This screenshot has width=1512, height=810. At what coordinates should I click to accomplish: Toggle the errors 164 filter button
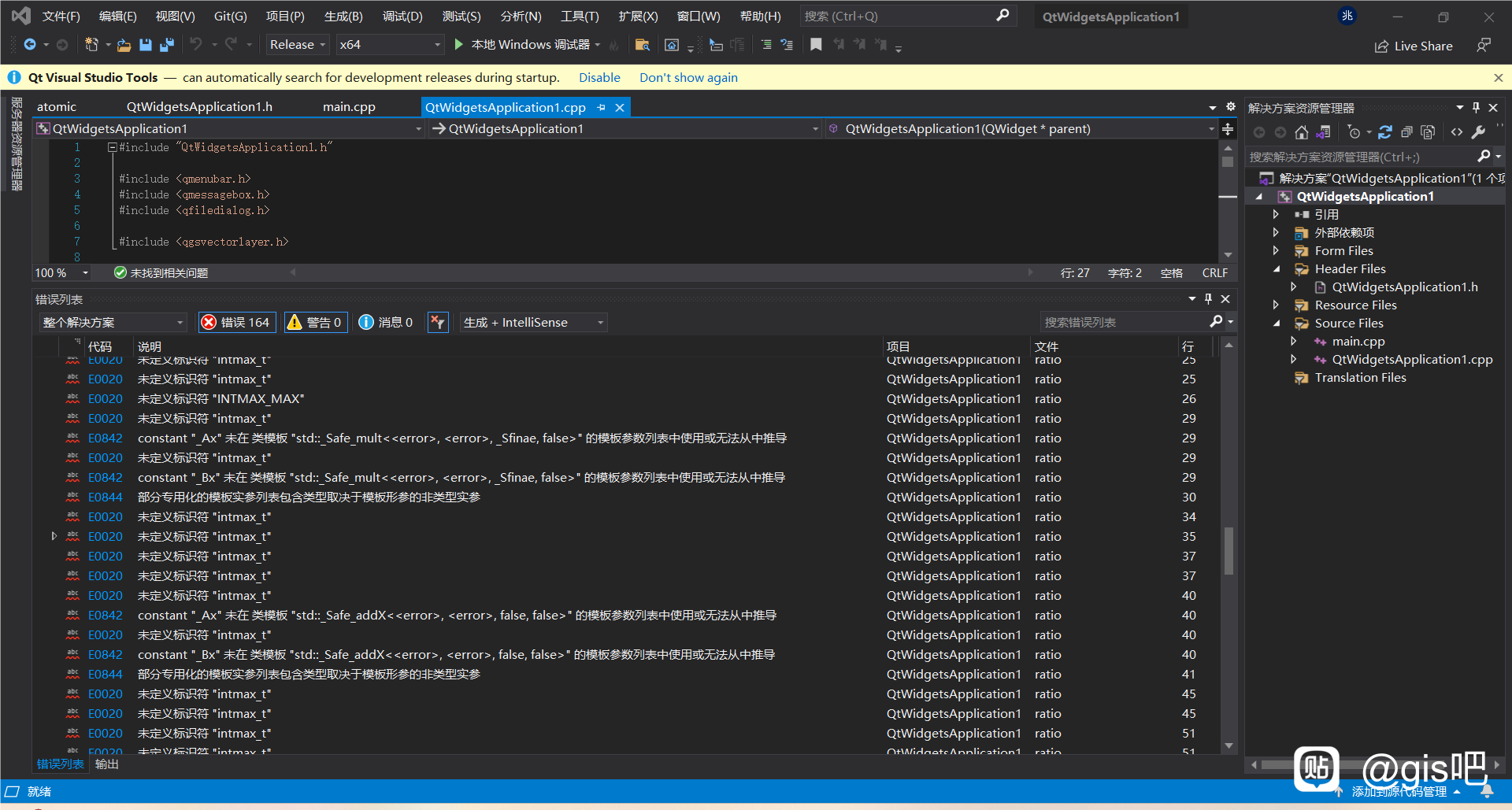point(236,322)
